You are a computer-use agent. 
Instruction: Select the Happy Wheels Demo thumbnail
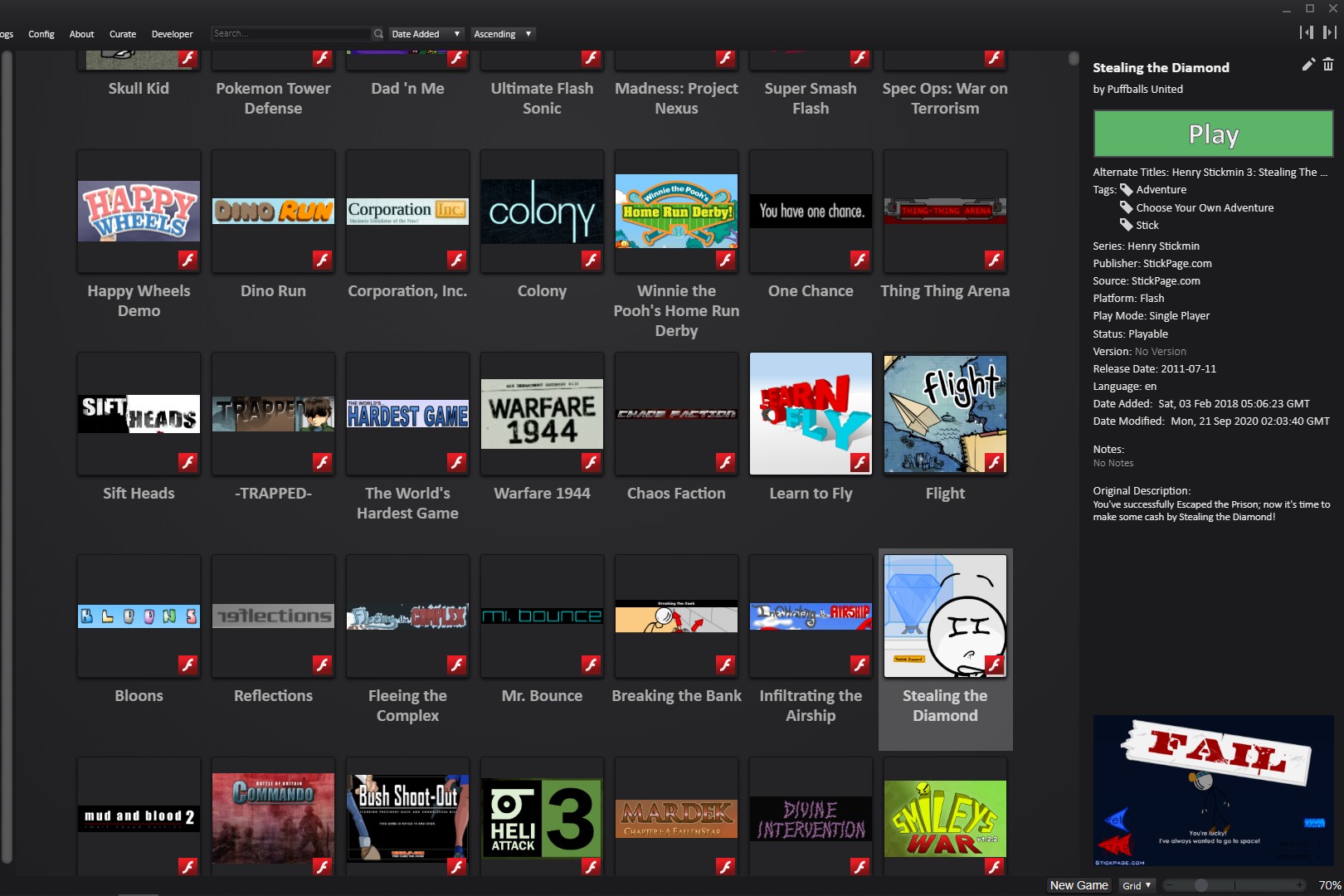tap(139, 212)
